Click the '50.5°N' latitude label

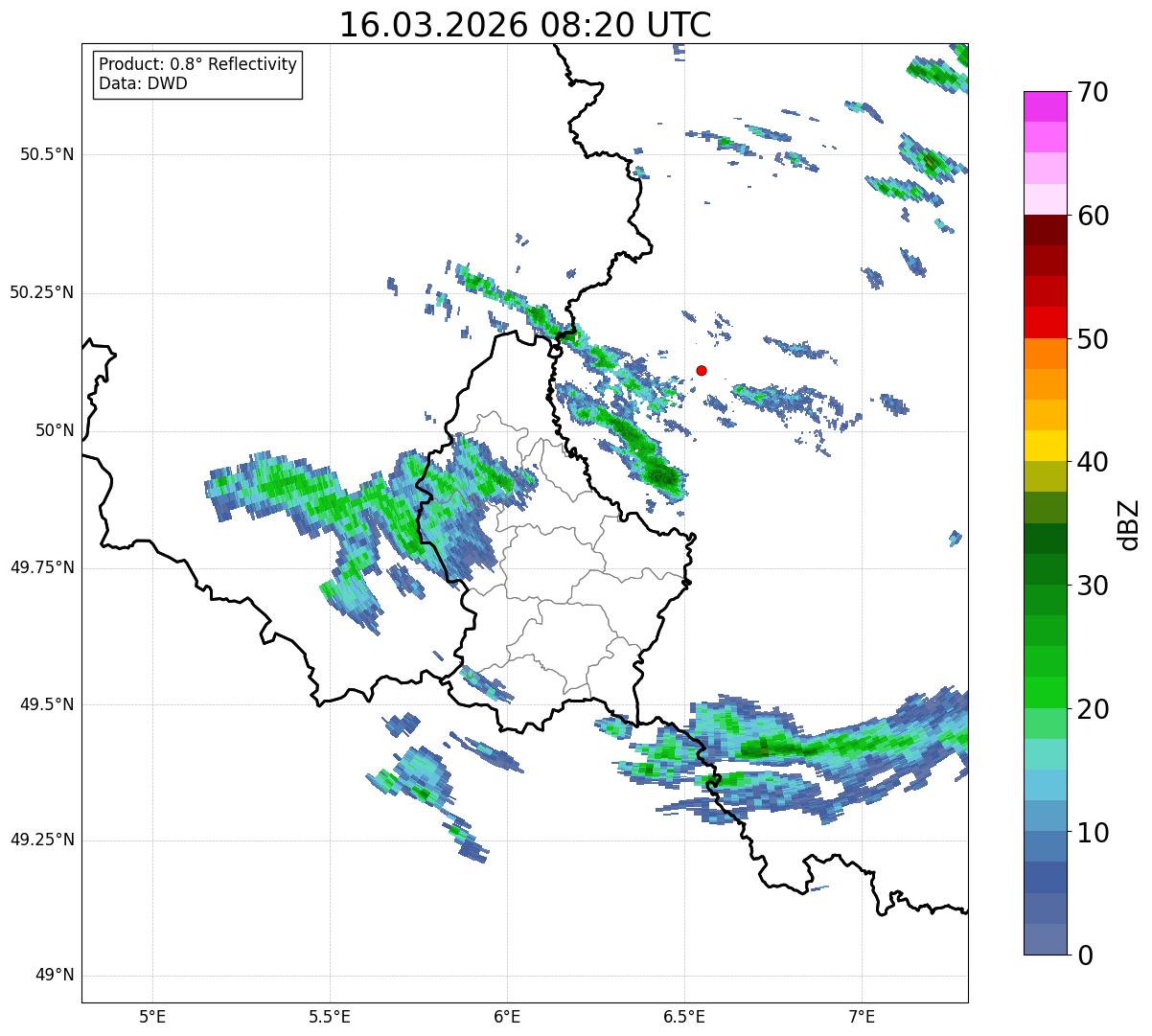point(47,154)
